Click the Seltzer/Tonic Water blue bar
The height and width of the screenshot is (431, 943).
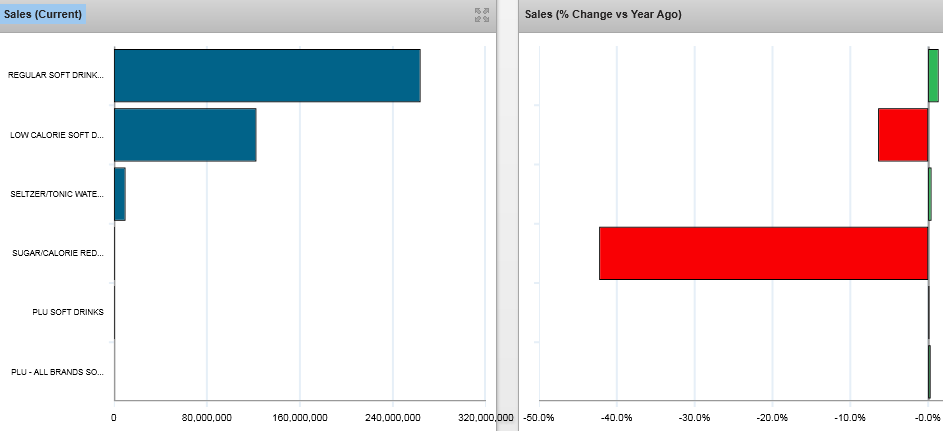tap(120, 193)
